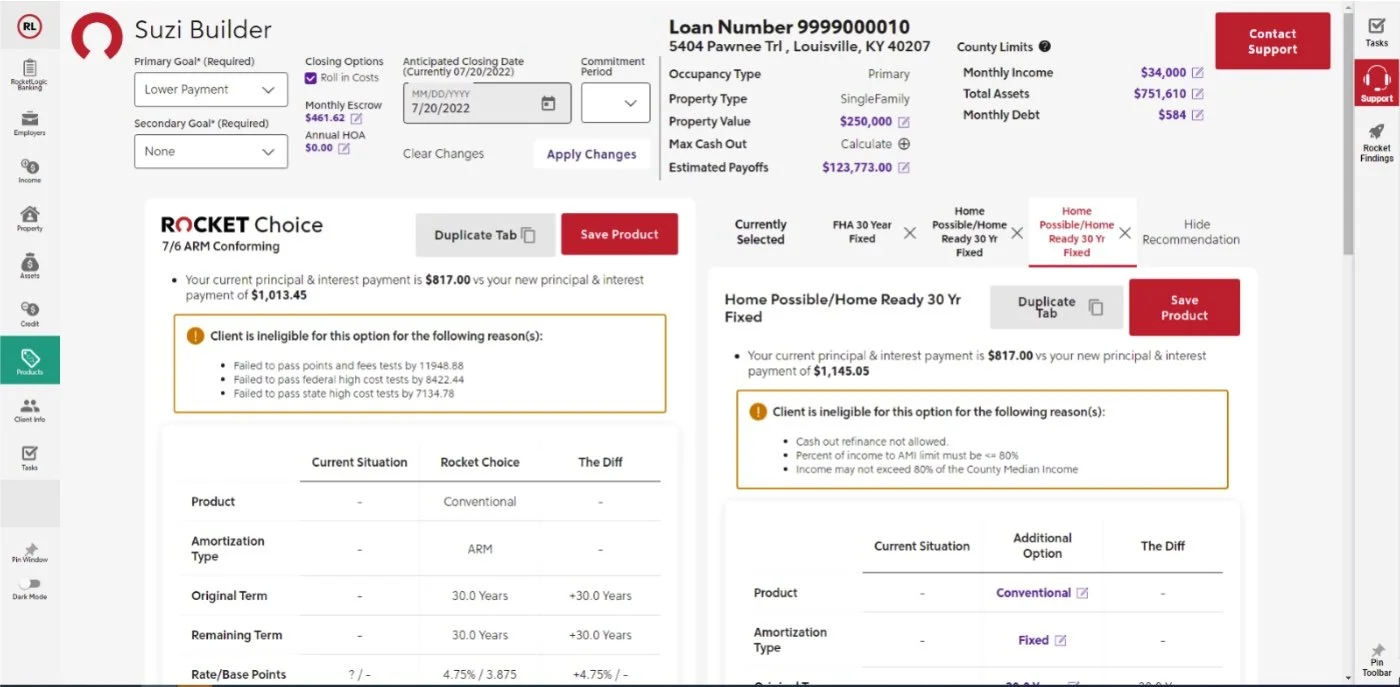Edit the Annual HOA amount
1400x687 pixels.
point(344,148)
